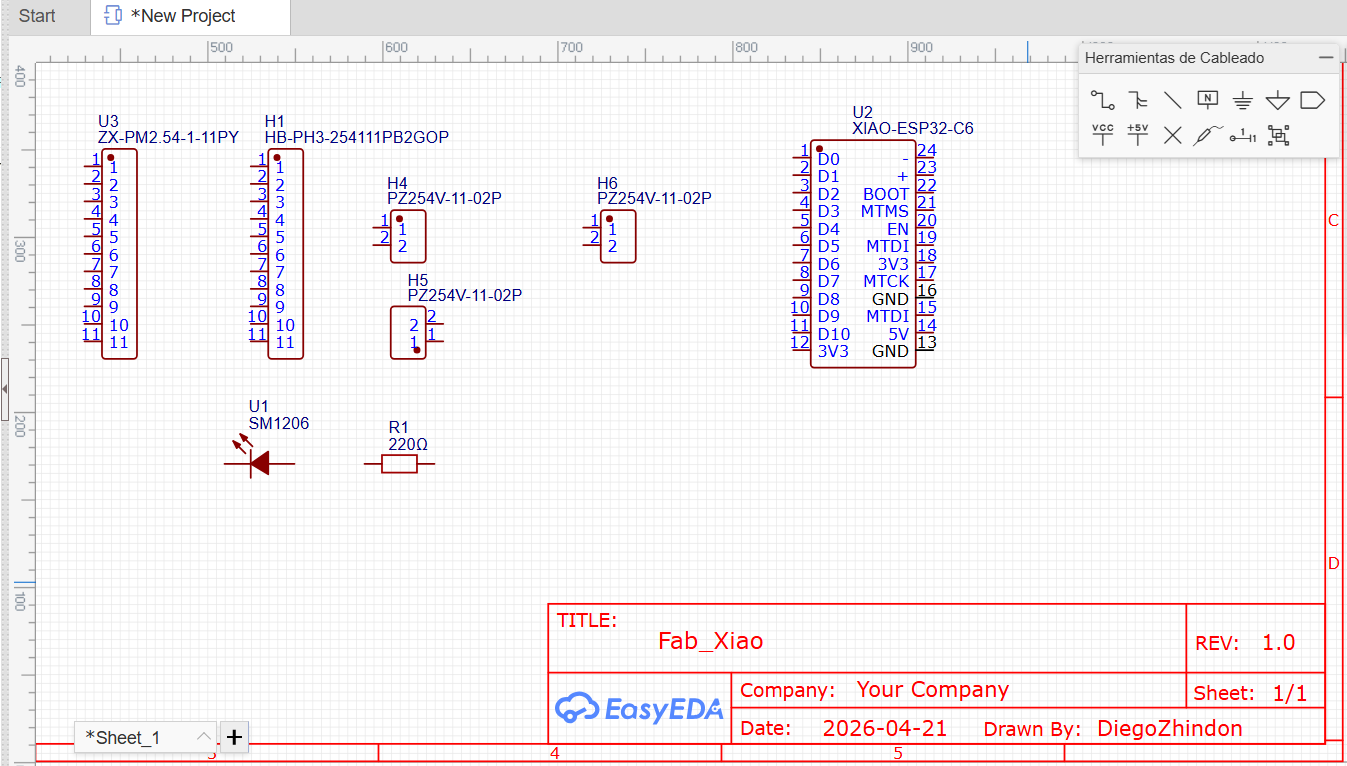Select the freehand pen drawing tool
1347x766 pixels.
1207,134
